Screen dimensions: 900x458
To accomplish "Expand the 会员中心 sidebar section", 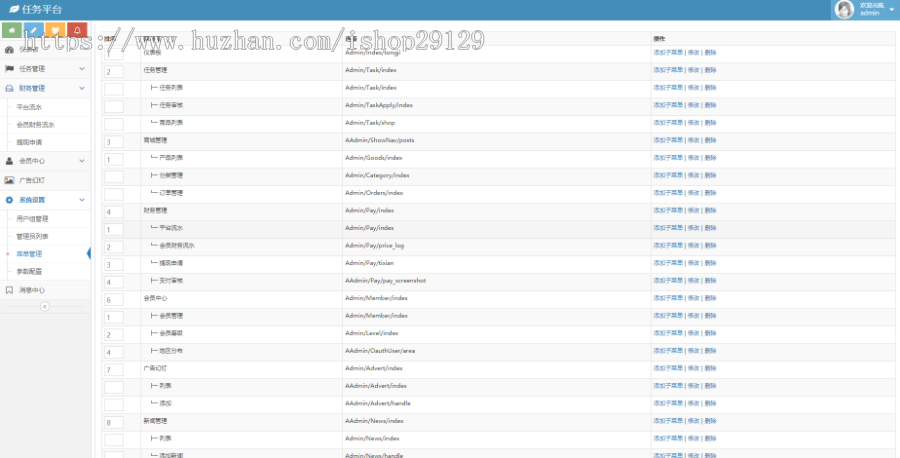I will pyautogui.click(x=82, y=160).
